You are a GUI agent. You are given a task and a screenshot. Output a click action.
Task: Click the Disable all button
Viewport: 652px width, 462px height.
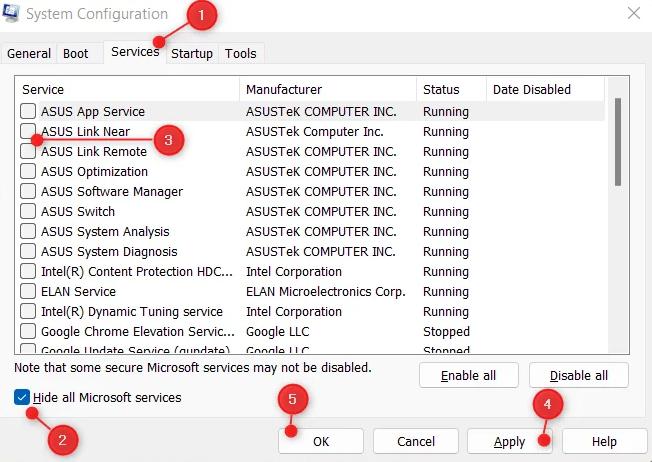pos(579,375)
